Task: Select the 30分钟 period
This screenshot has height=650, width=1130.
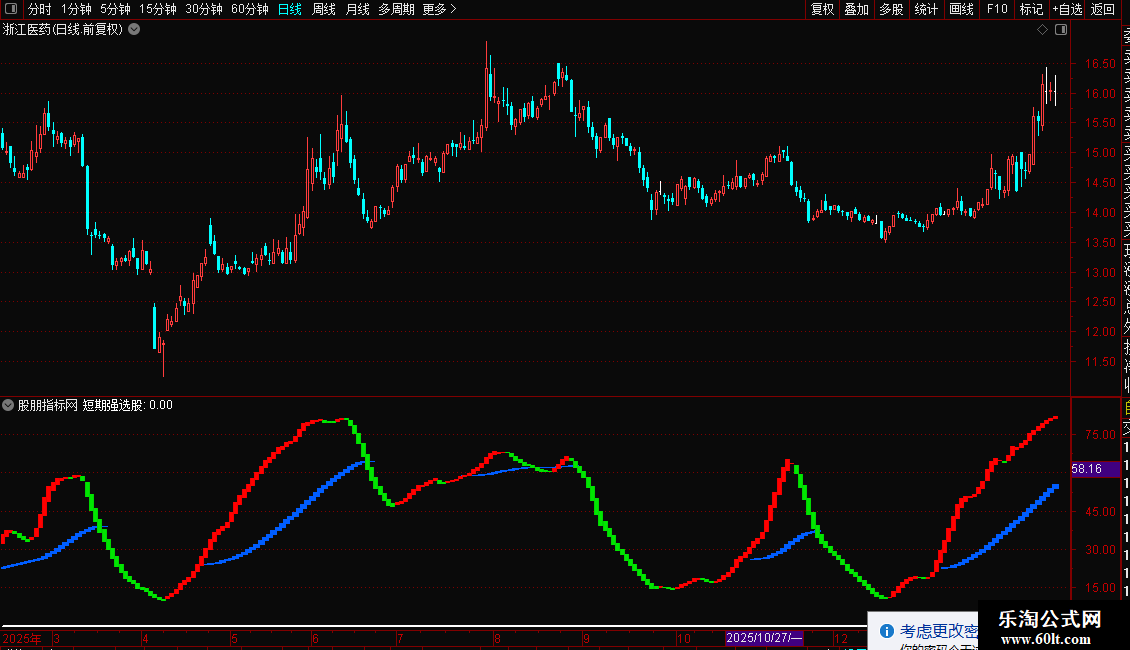Action: 204,9
